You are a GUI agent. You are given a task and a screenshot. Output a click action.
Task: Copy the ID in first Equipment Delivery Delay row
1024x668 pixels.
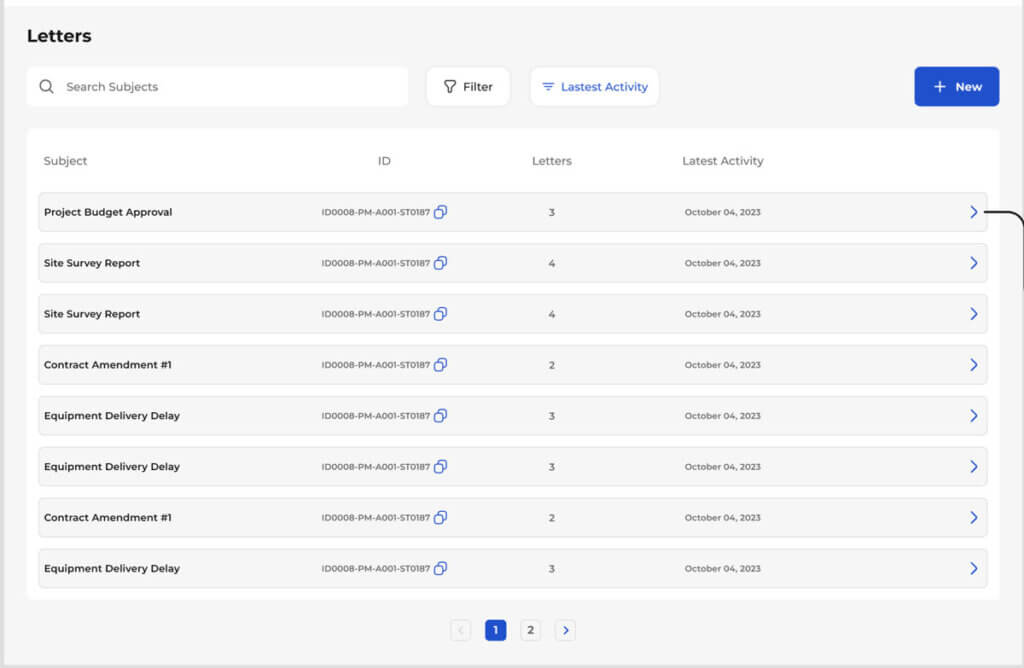coord(440,416)
